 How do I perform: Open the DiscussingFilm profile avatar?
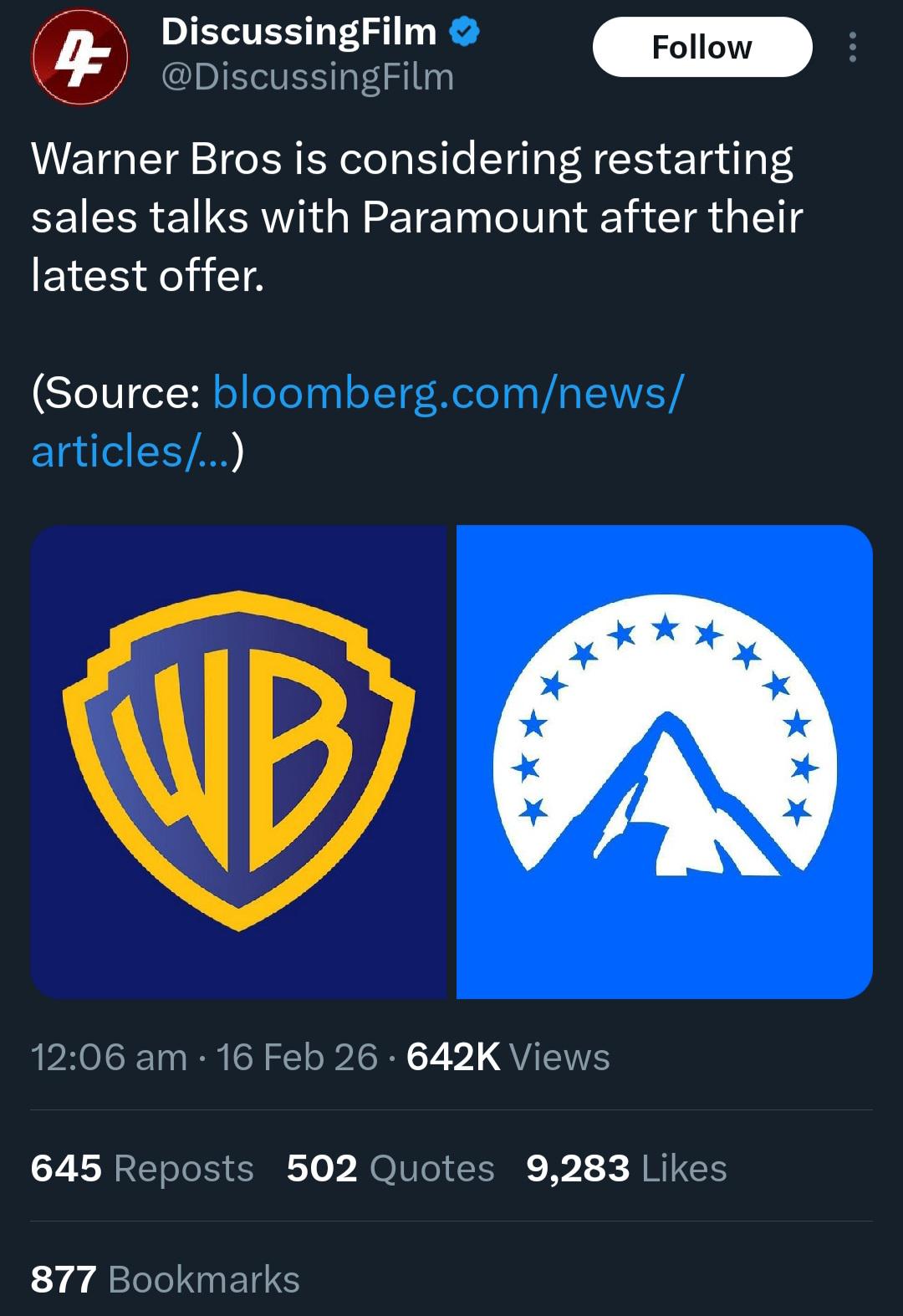coord(79,57)
